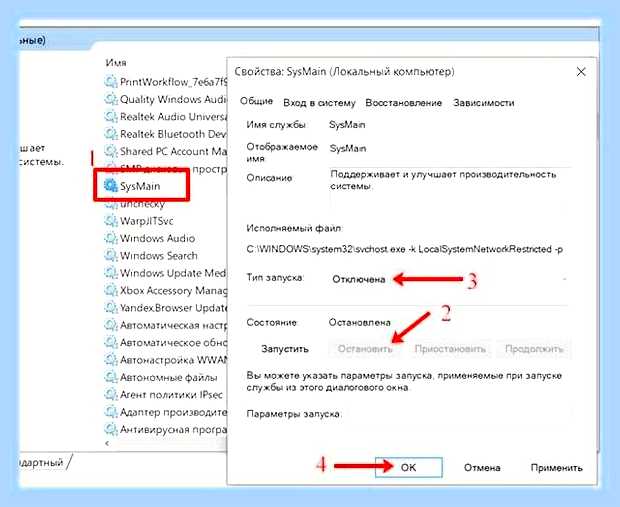Click the gear icon of Realtek Audio Universal

tap(111, 117)
